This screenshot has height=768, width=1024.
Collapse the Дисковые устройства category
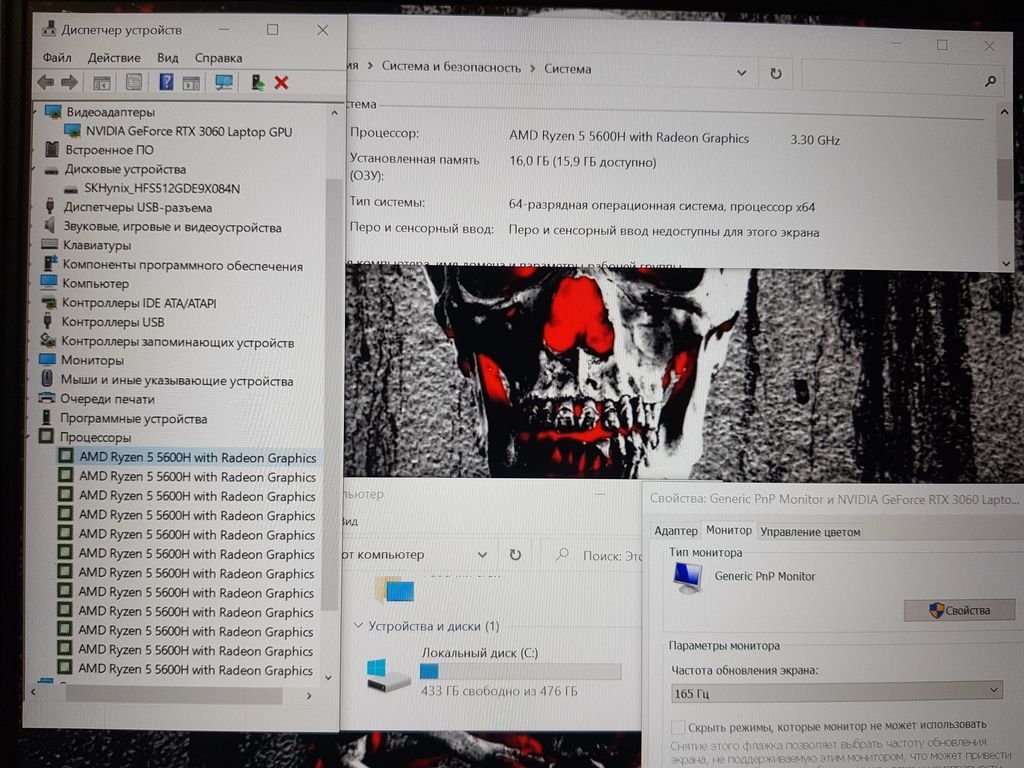point(35,170)
